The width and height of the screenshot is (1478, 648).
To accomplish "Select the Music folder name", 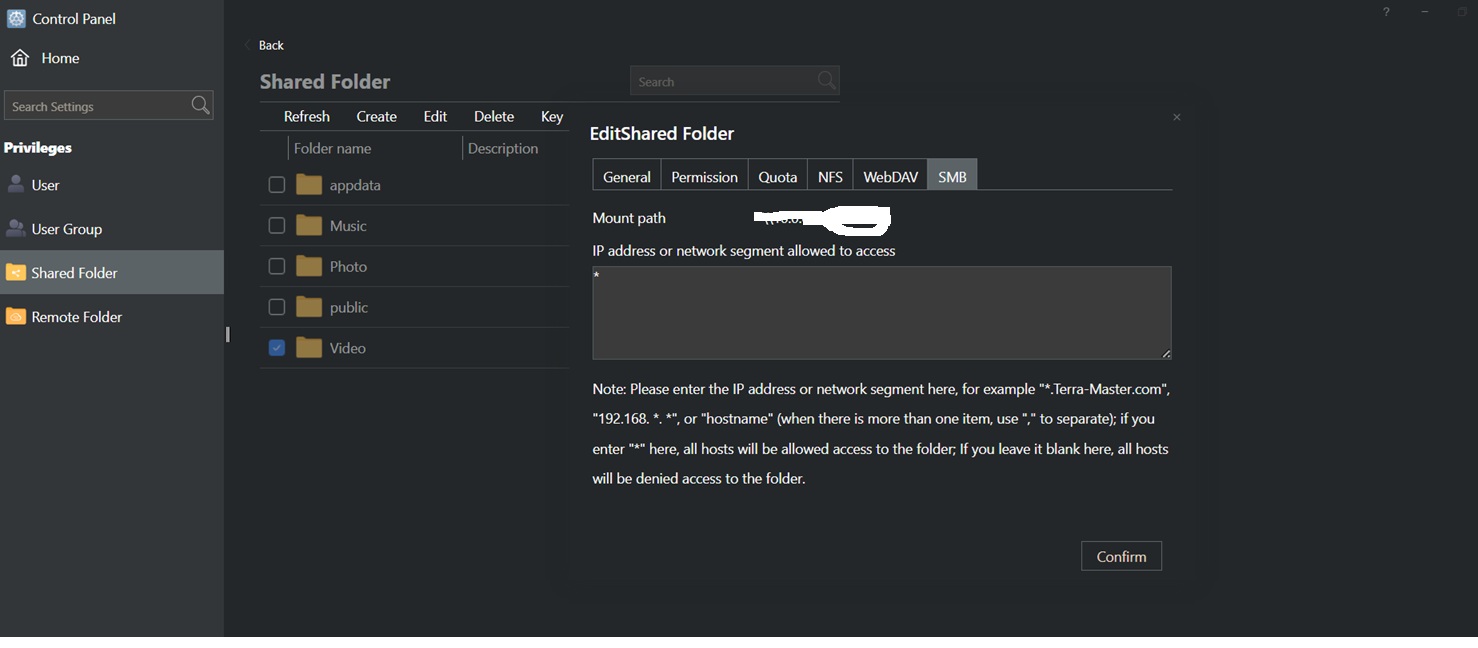I will (348, 226).
